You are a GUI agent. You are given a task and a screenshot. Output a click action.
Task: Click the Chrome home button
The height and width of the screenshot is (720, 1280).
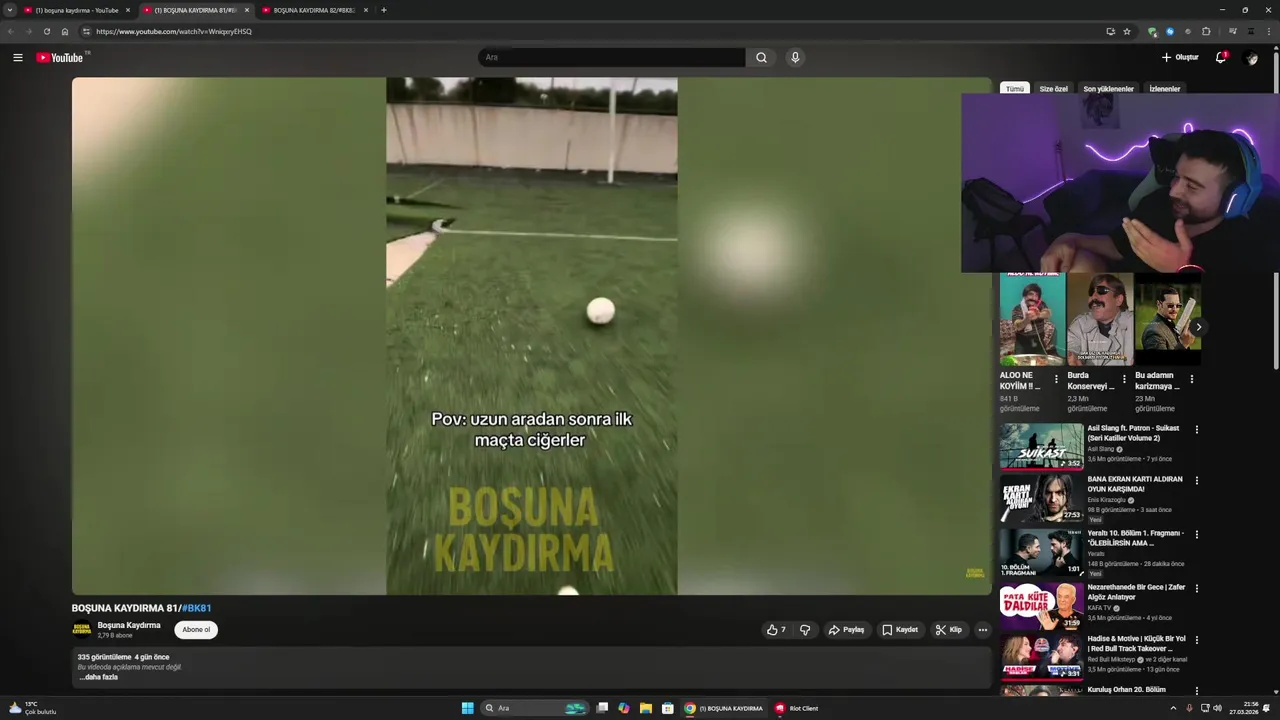pyautogui.click(x=65, y=31)
